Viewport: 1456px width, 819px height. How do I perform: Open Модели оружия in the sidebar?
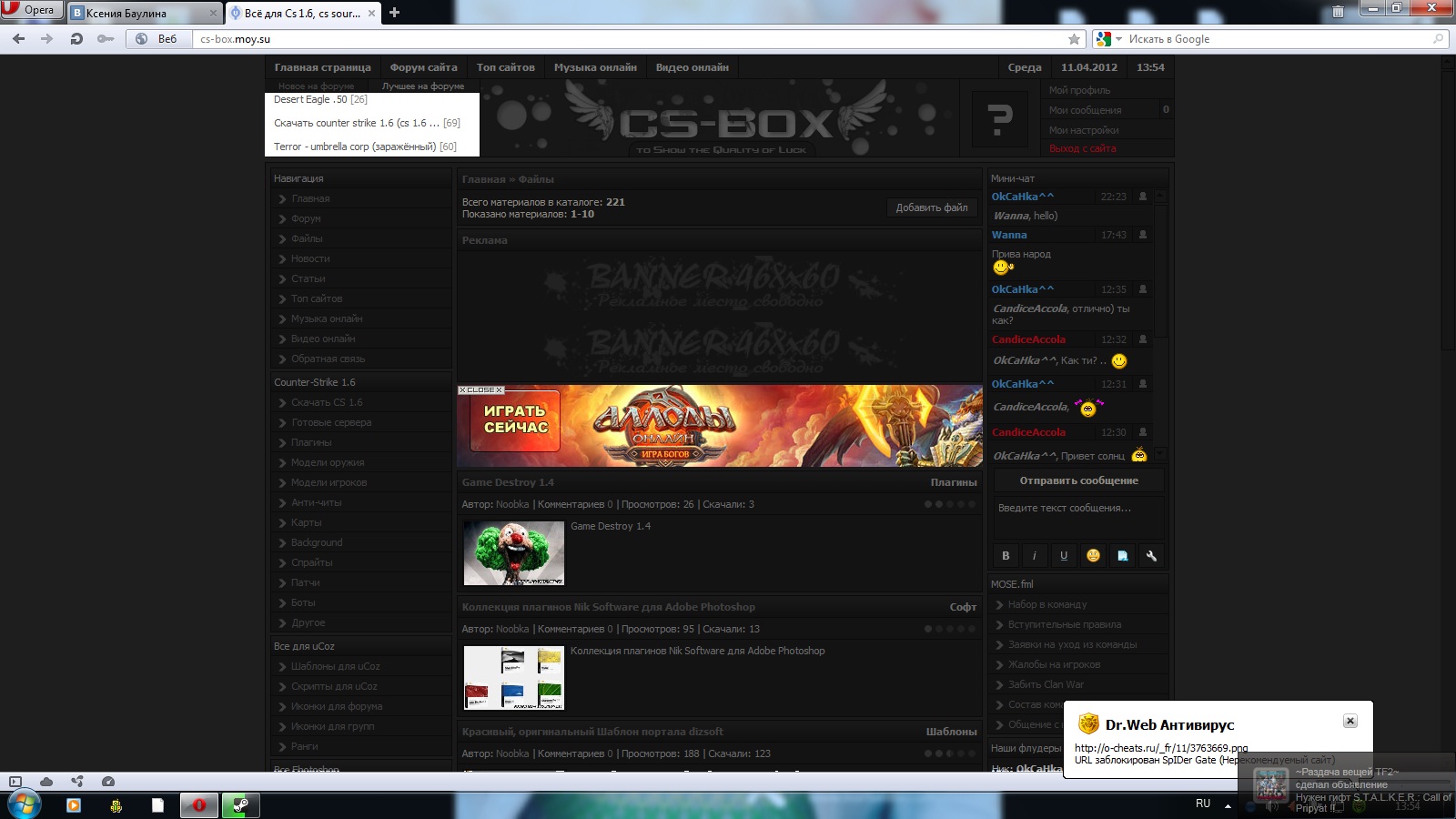pos(328,462)
